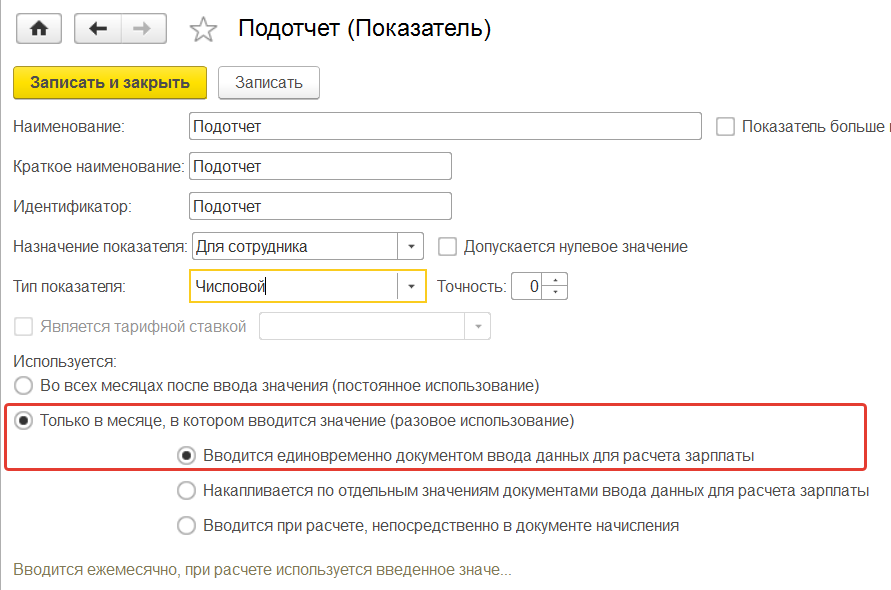Click the Home icon button

tap(39, 29)
